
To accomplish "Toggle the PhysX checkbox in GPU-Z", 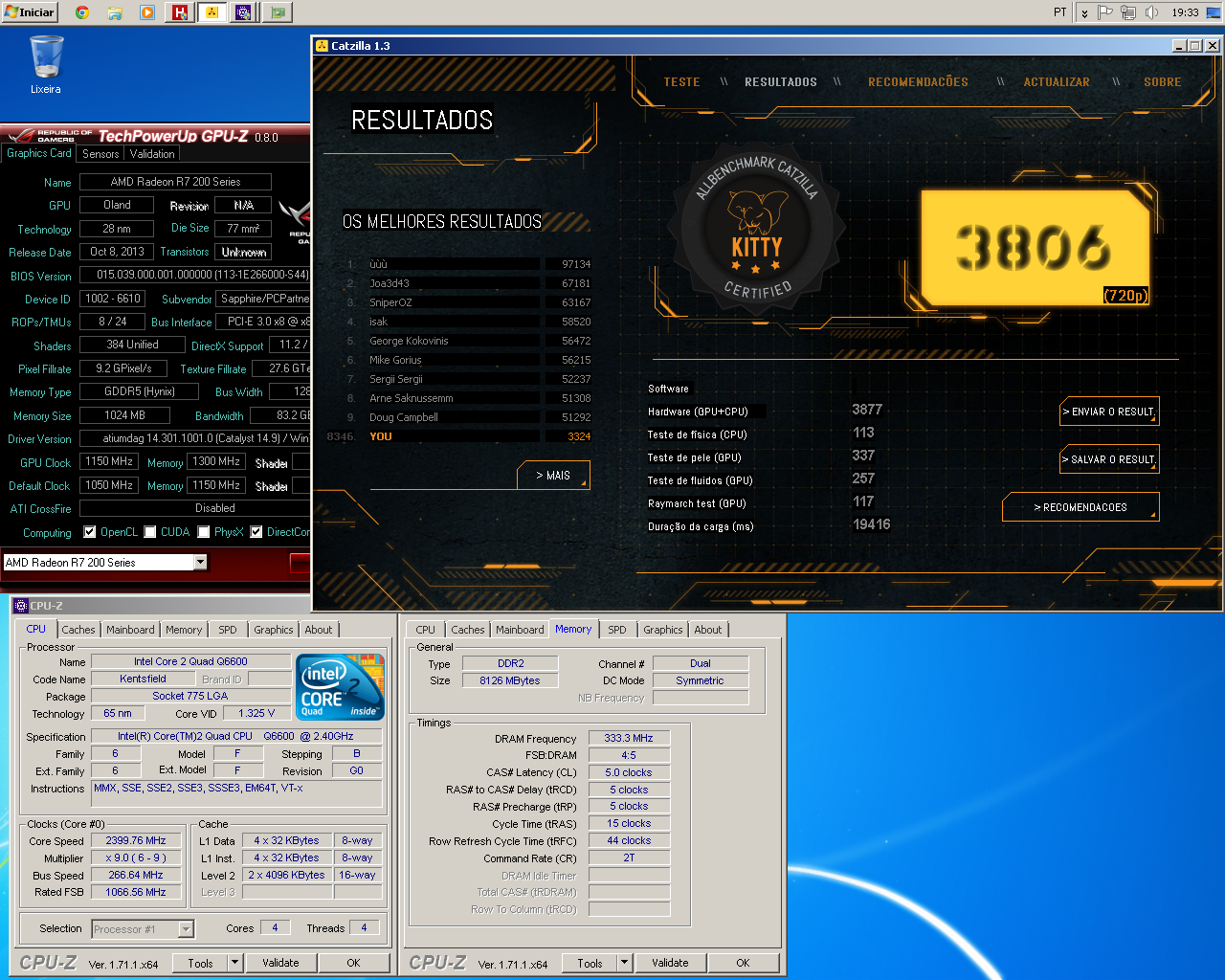I will pos(203,532).
